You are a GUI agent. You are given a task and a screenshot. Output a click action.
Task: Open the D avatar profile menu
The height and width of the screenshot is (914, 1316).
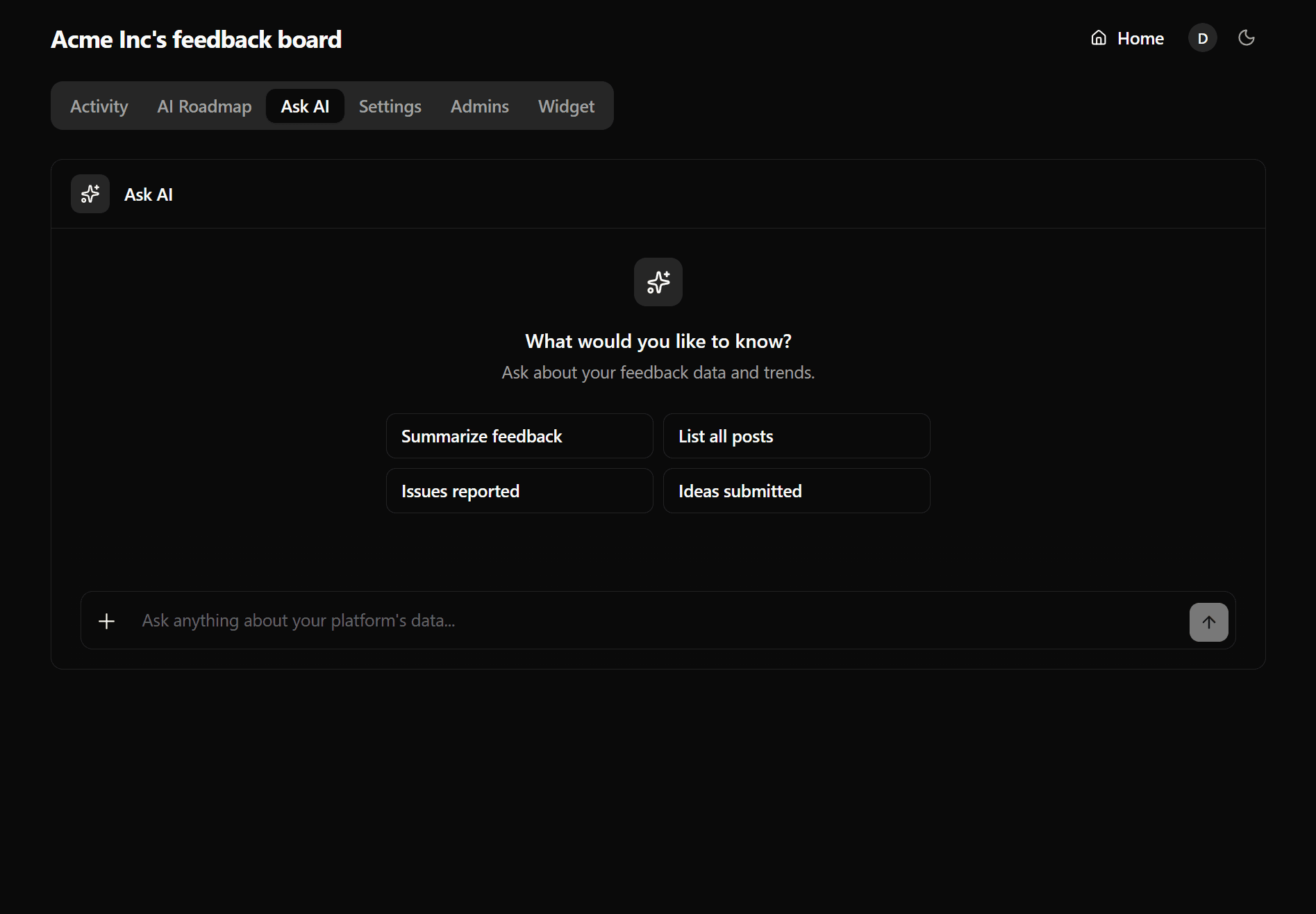(x=1202, y=38)
